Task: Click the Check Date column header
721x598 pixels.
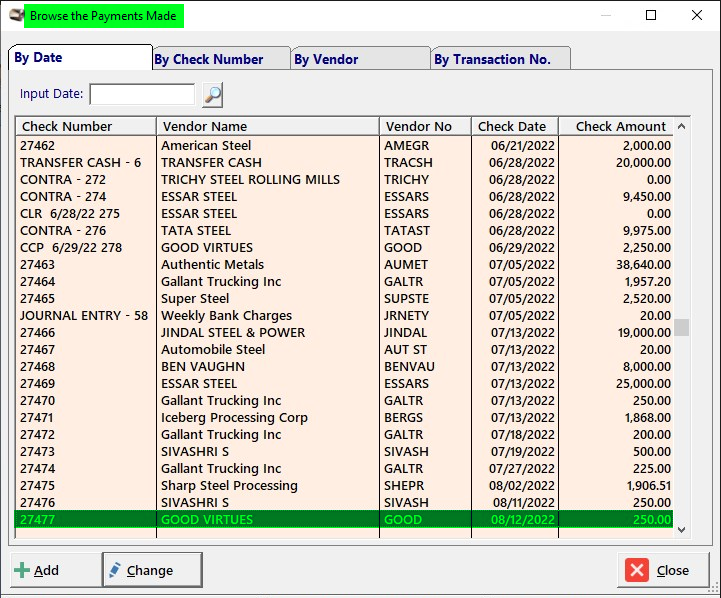Action: (x=515, y=126)
